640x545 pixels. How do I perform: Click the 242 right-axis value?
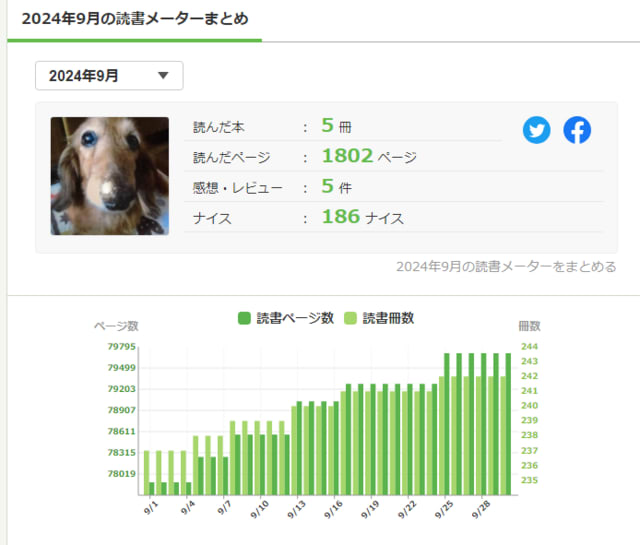click(x=529, y=376)
